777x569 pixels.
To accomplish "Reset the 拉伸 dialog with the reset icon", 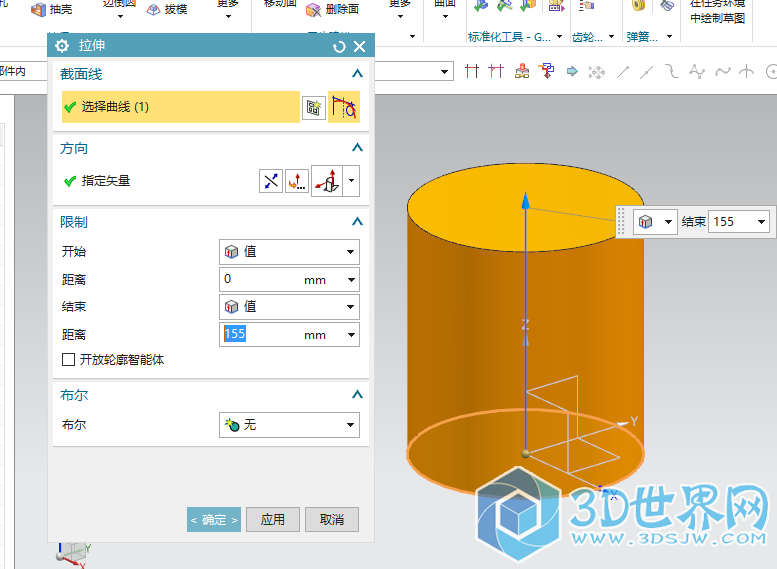I will click(x=340, y=46).
